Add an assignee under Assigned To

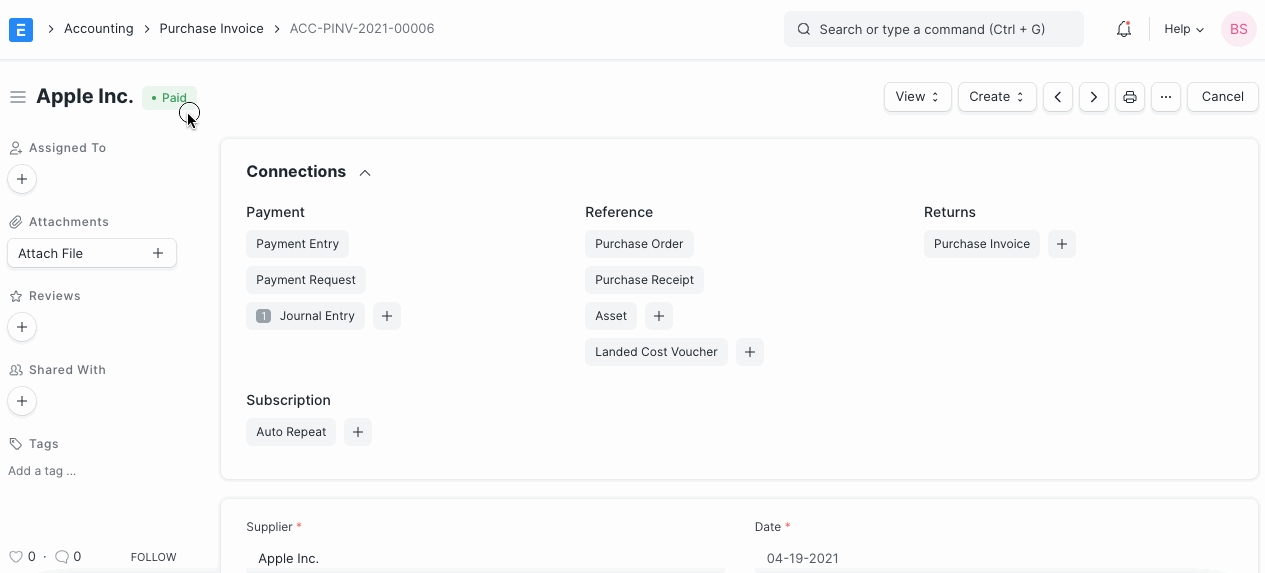click(x=22, y=179)
